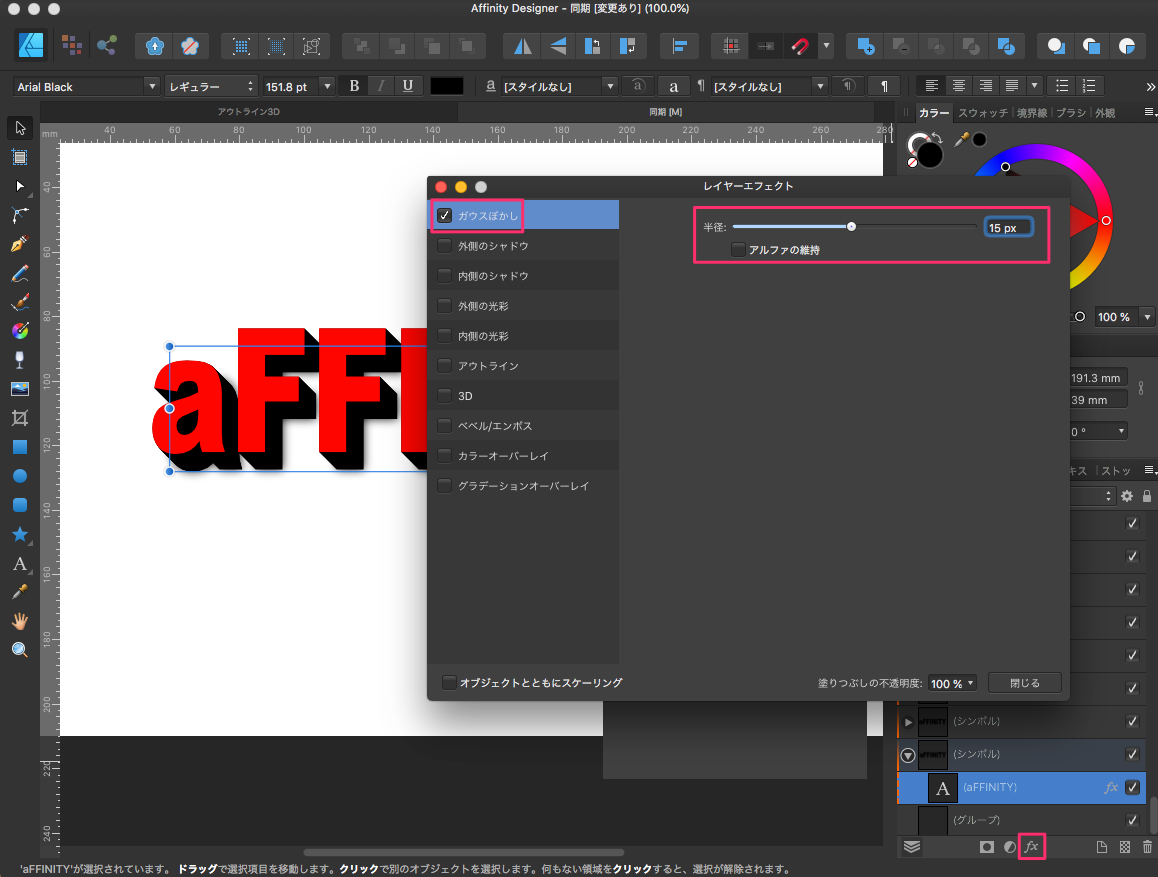Click Flip Horizontal toolbar icon

[x=523, y=47]
